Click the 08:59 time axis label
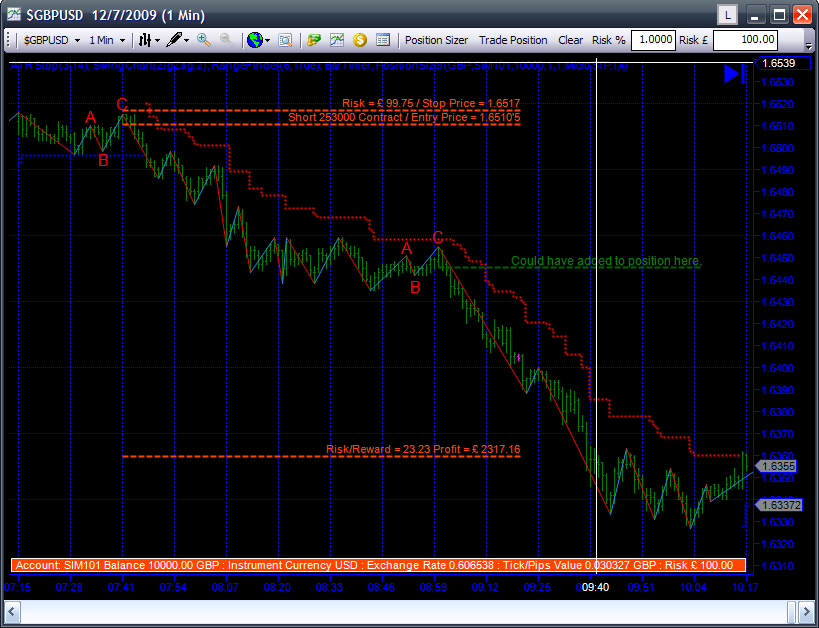This screenshot has height=628, width=819. (433, 587)
